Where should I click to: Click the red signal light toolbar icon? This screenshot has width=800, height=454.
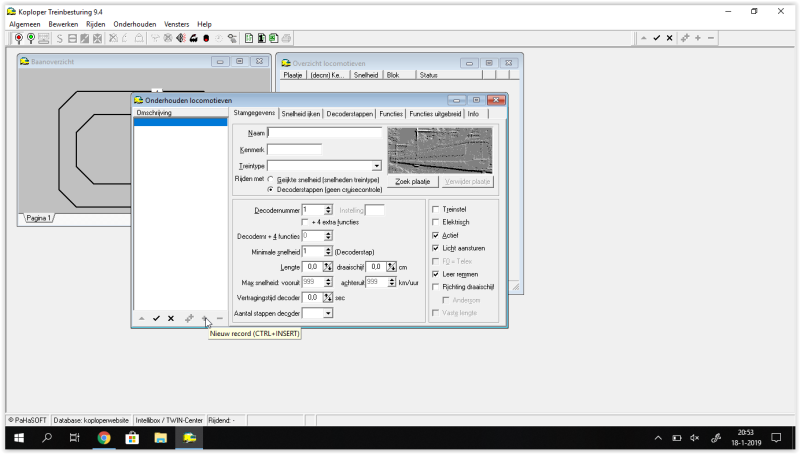(19, 38)
